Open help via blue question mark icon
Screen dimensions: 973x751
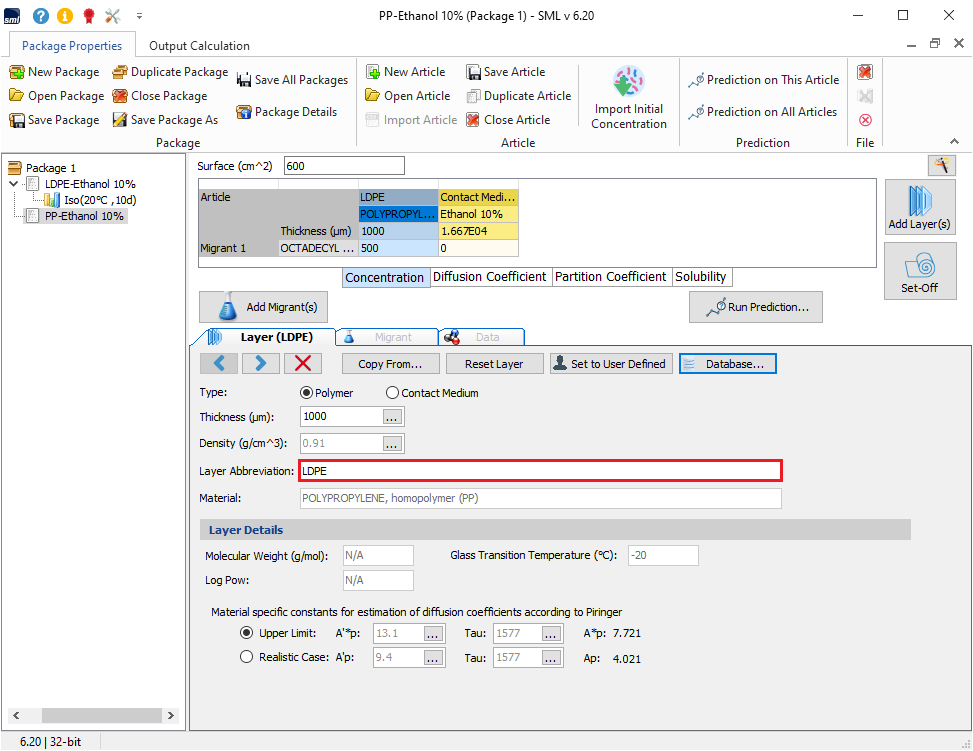click(x=40, y=16)
